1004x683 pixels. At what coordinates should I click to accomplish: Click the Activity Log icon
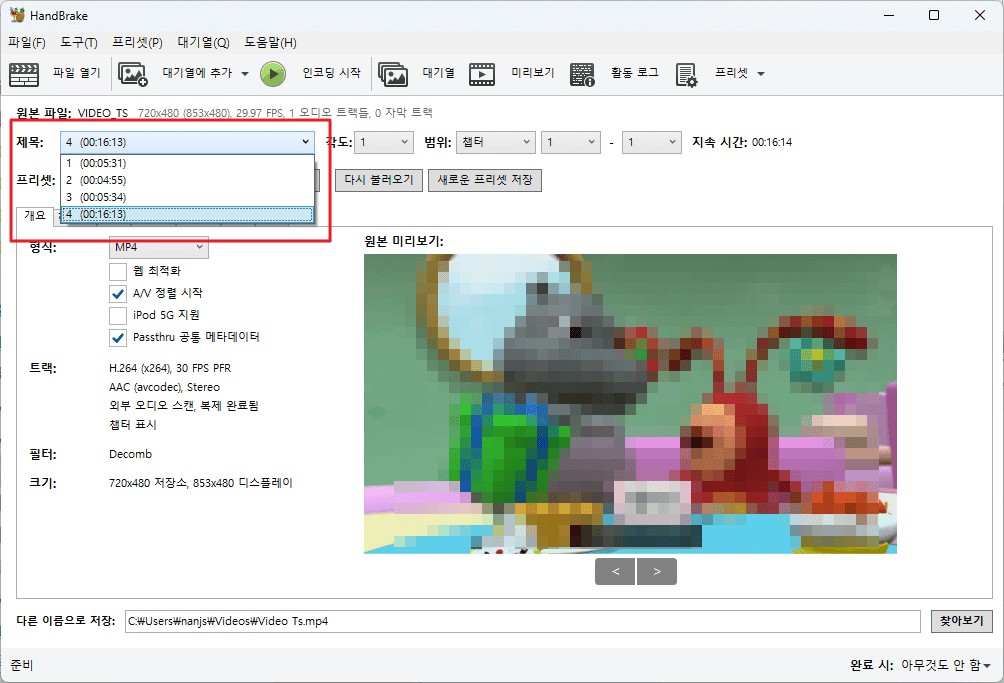582,74
